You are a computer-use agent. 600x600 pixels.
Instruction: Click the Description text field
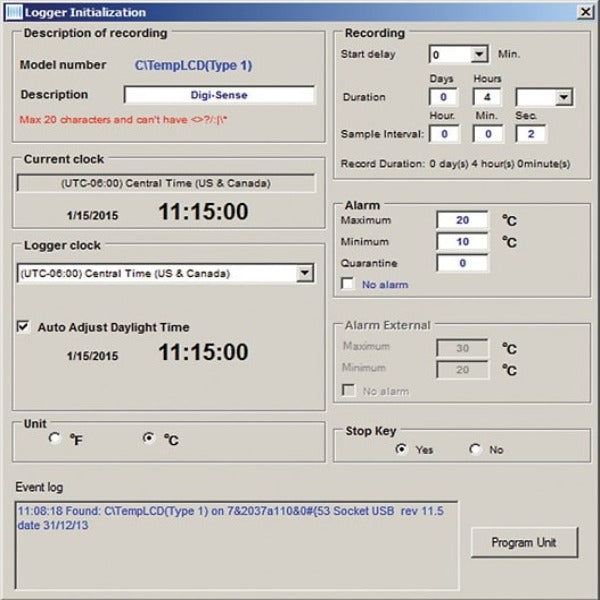[x=219, y=95]
